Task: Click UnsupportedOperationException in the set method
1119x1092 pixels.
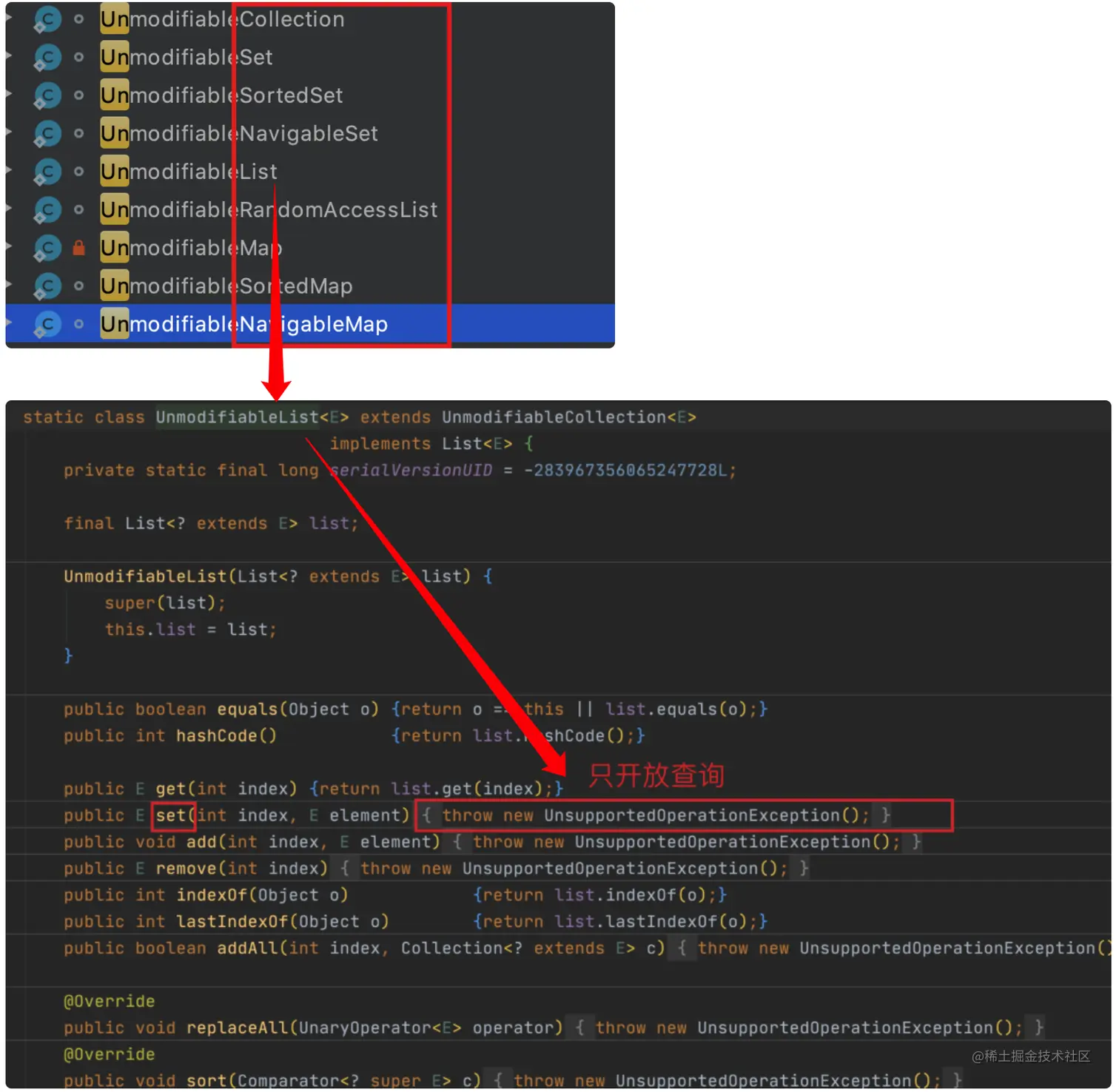Action: (x=692, y=815)
